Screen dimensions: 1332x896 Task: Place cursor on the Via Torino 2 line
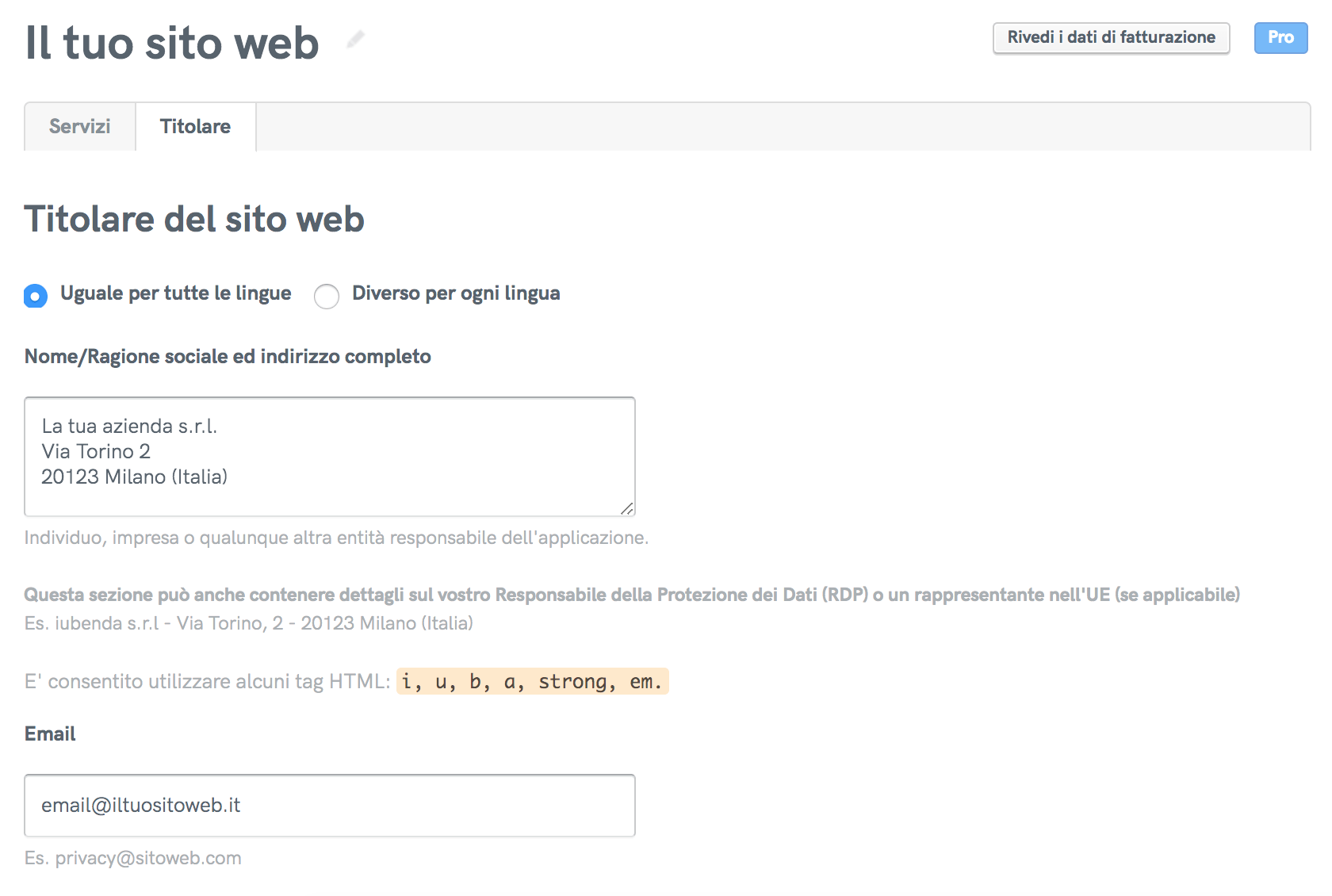point(96,452)
